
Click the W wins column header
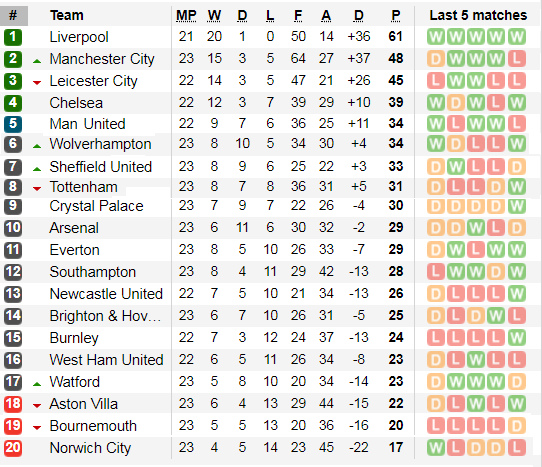pyautogui.click(x=214, y=16)
